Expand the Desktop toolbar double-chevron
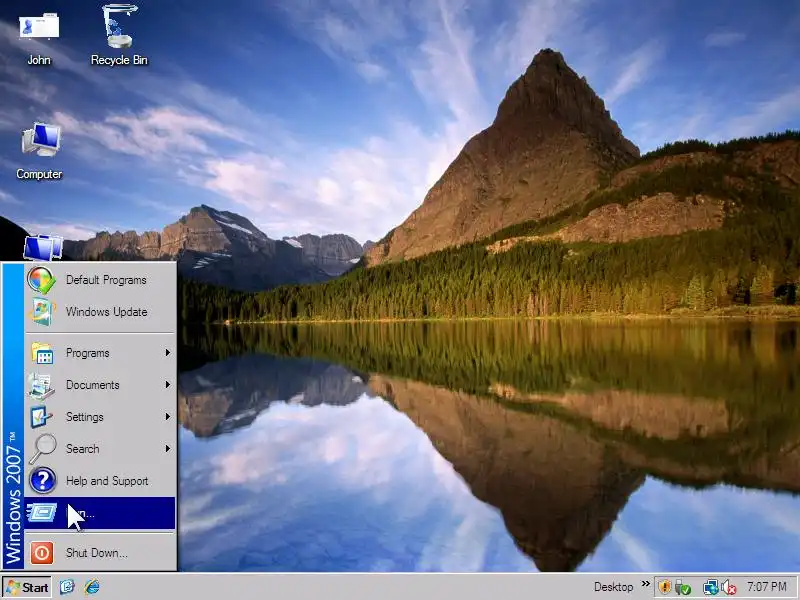This screenshot has height=600, width=800. (x=645, y=584)
